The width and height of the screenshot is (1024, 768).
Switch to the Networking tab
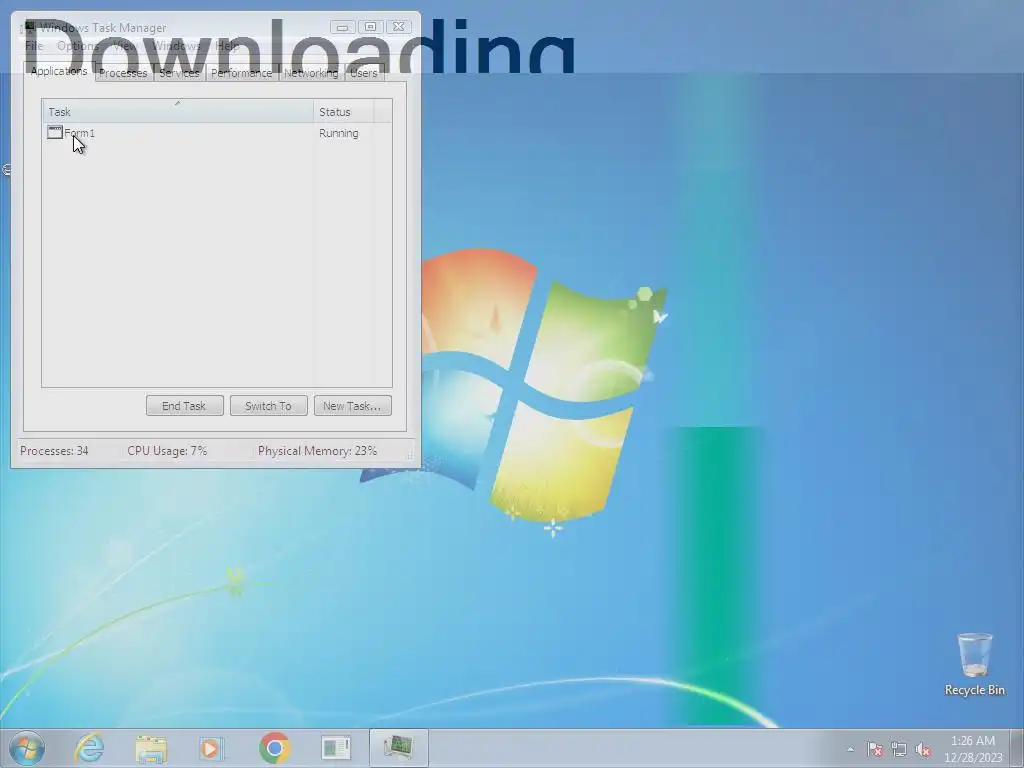(x=311, y=73)
